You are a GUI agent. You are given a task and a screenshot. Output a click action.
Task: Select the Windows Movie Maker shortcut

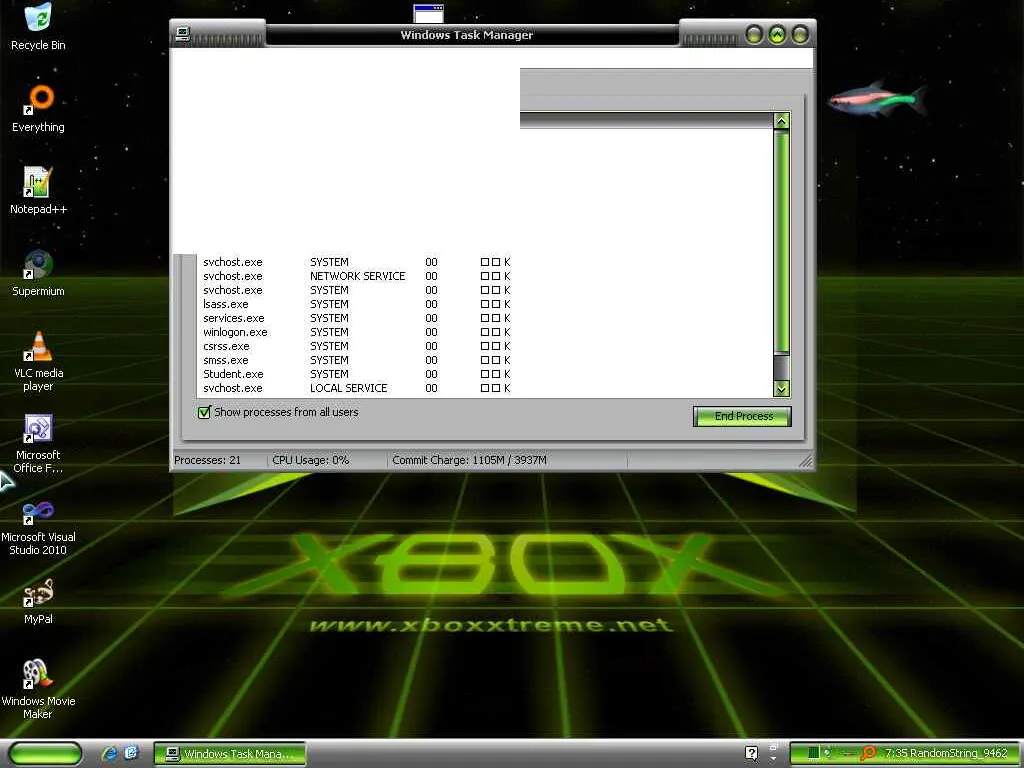pos(38,689)
